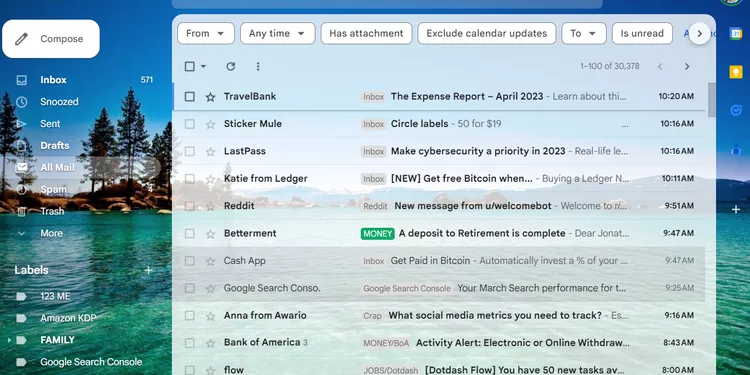Select the Google Search Console email checkbox
This screenshot has height=375, width=750.
coord(189,288)
